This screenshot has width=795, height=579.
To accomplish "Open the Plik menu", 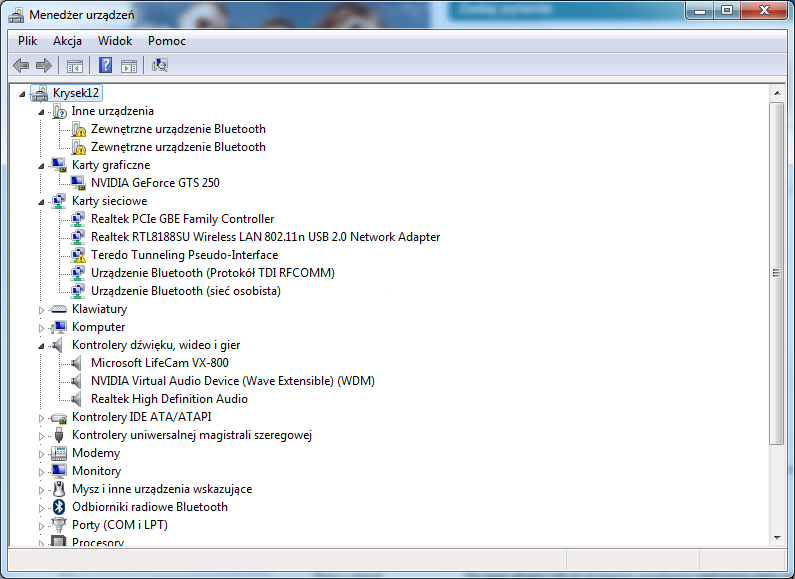I will click(x=27, y=41).
